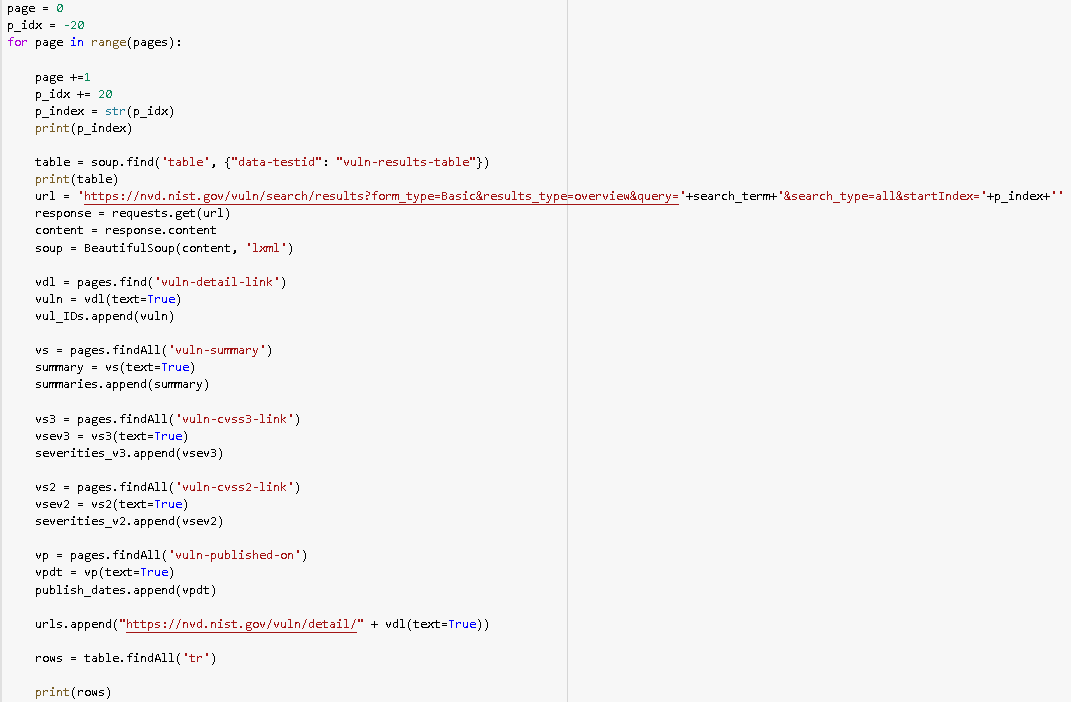Click 'summaries.append(summary)' line
The width and height of the screenshot is (1071, 702).
tap(122, 384)
